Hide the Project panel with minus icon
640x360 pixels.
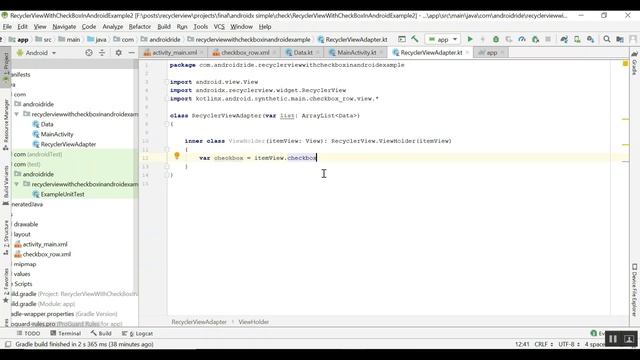click(131, 53)
